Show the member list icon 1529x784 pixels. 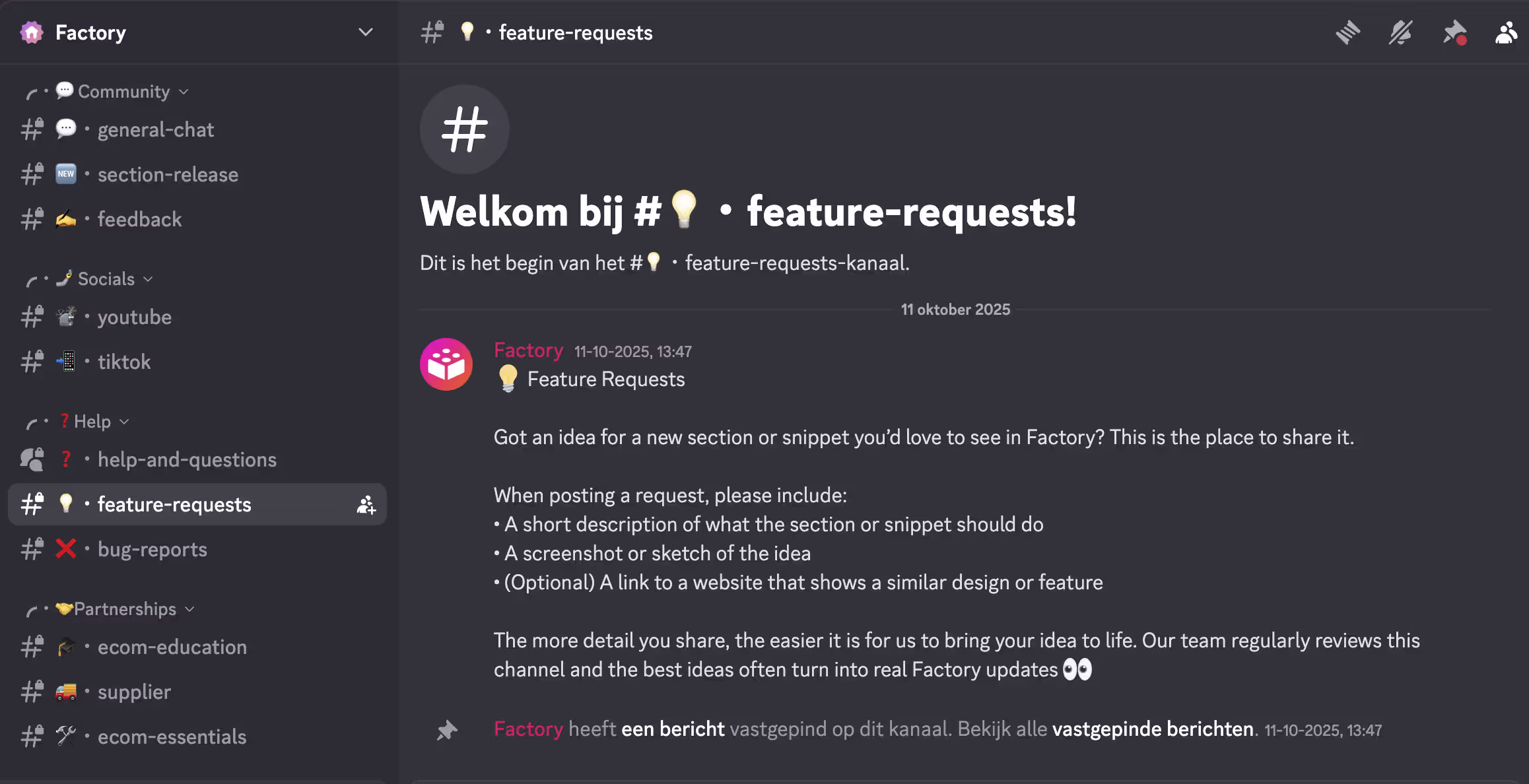click(x=1506, y=32)
